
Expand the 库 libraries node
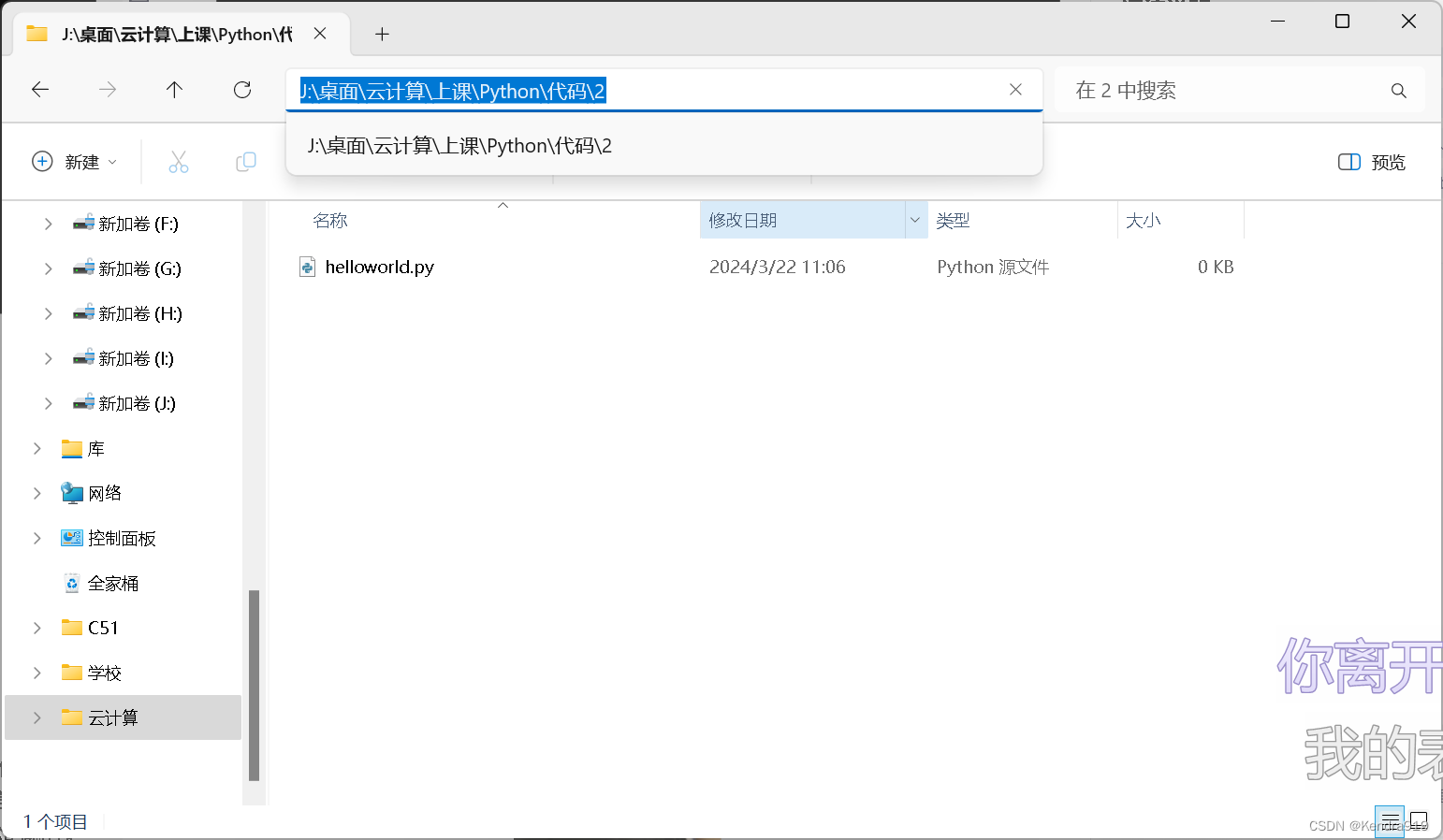[37, 449]
